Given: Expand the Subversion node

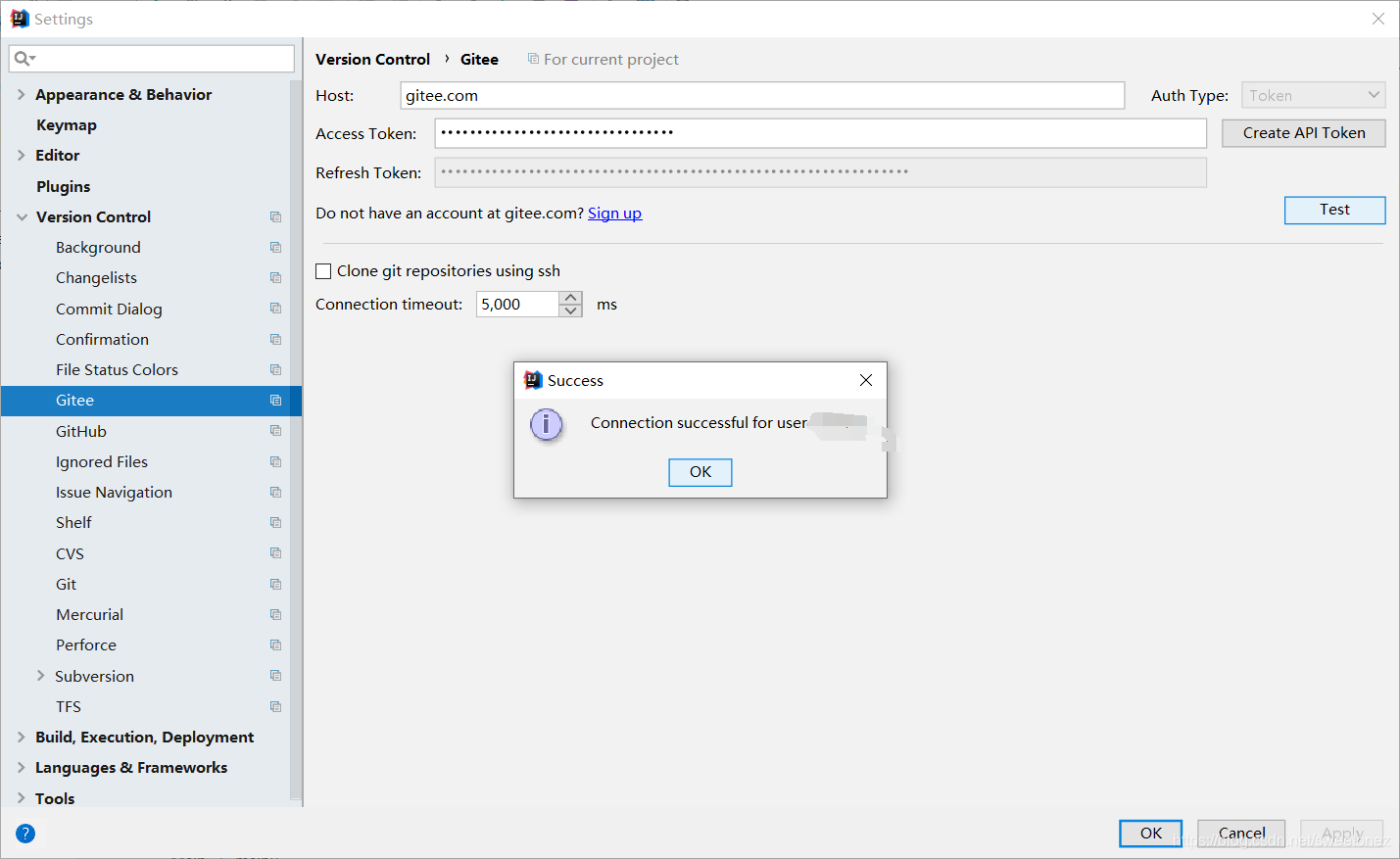Looking at the screenshot, I should pos(40,676).
